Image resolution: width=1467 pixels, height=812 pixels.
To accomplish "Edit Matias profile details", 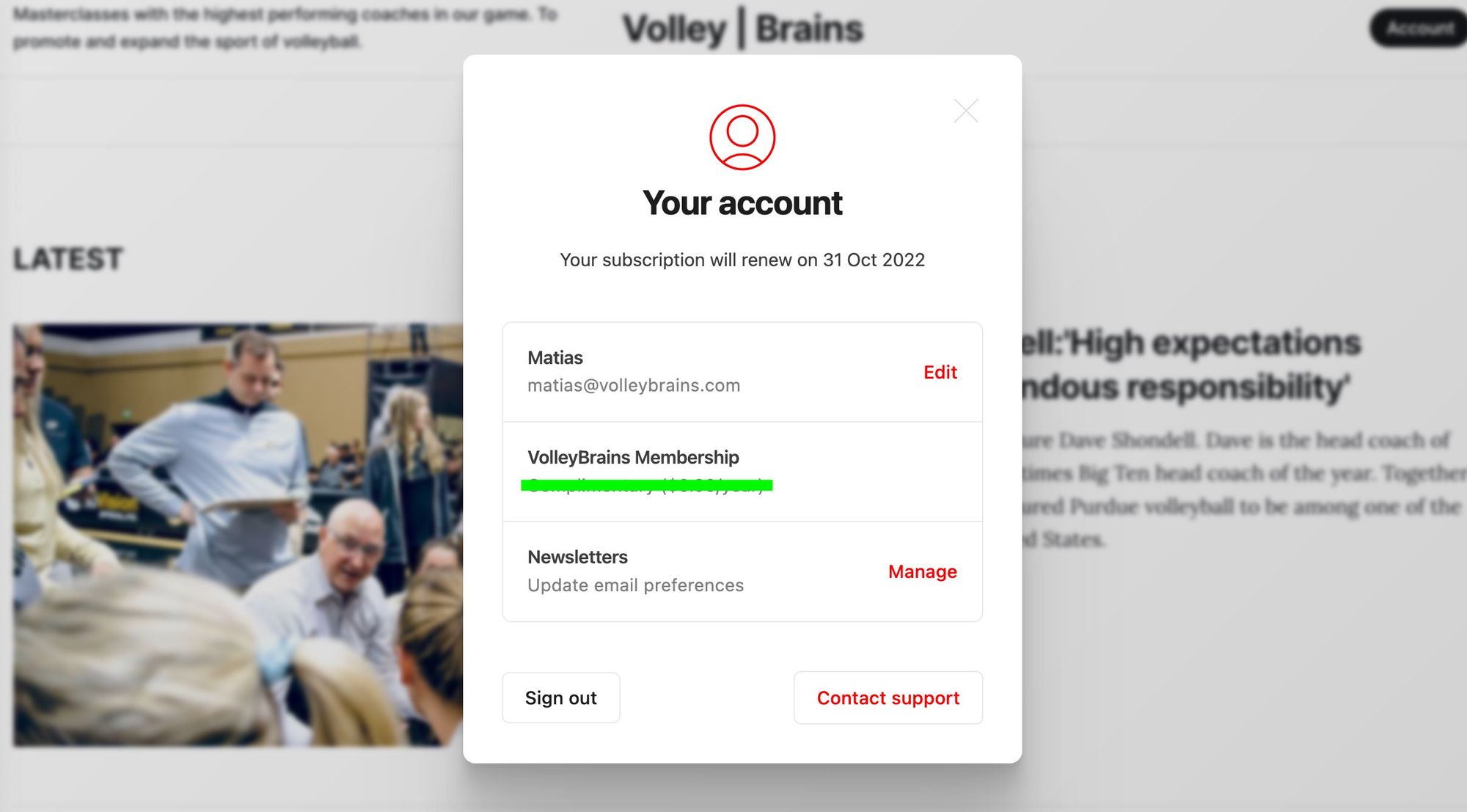I will click(x=940, y=372).
